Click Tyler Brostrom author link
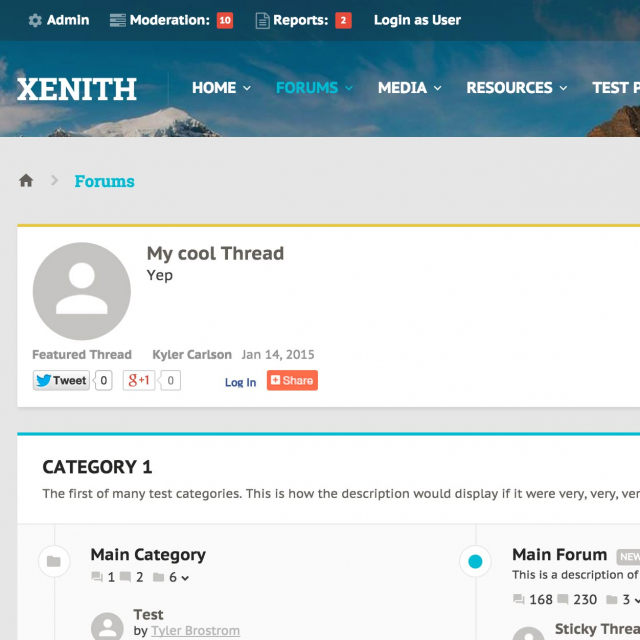The height and width of the screenshot is (640, 640). (x=195, y=631)
